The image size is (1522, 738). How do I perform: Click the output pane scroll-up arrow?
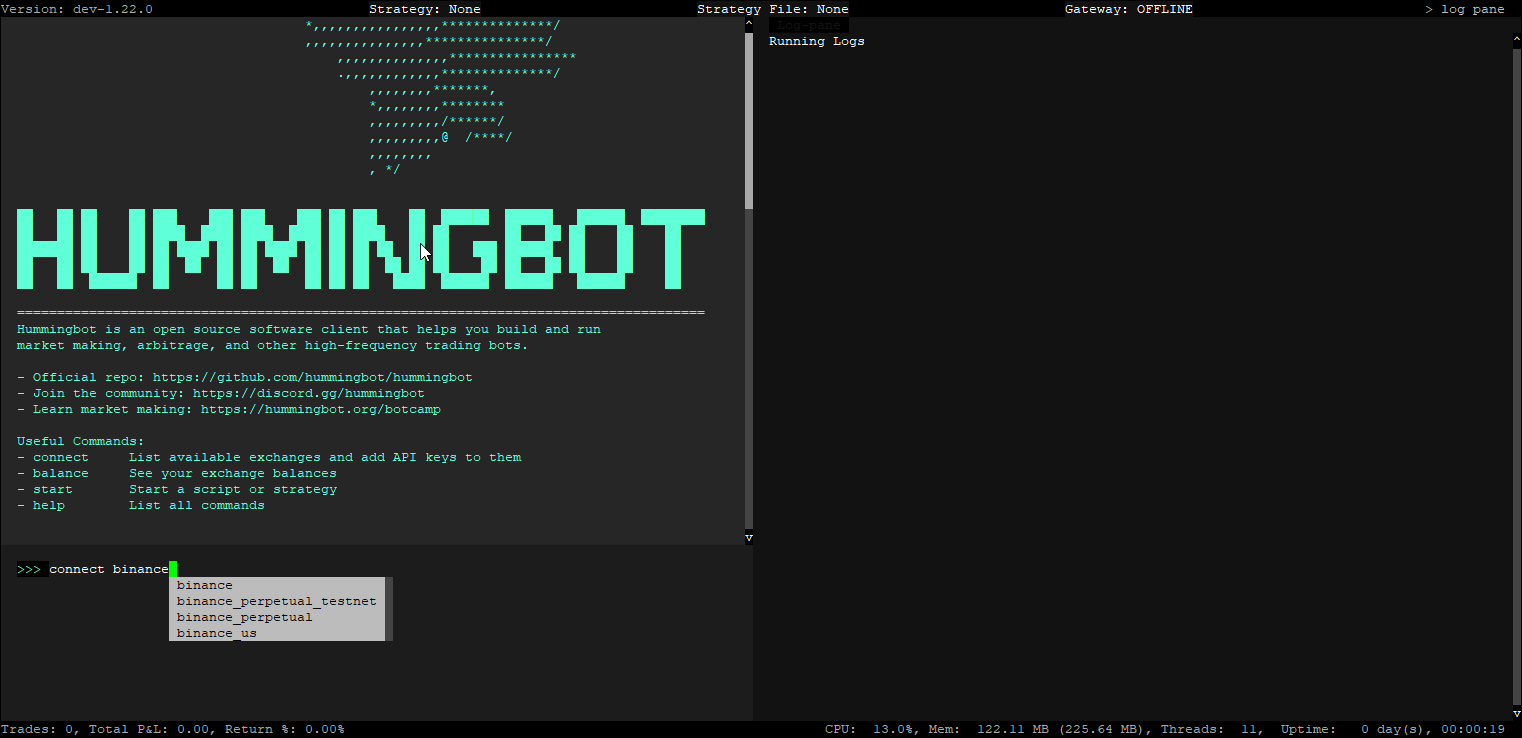(749, 22)
